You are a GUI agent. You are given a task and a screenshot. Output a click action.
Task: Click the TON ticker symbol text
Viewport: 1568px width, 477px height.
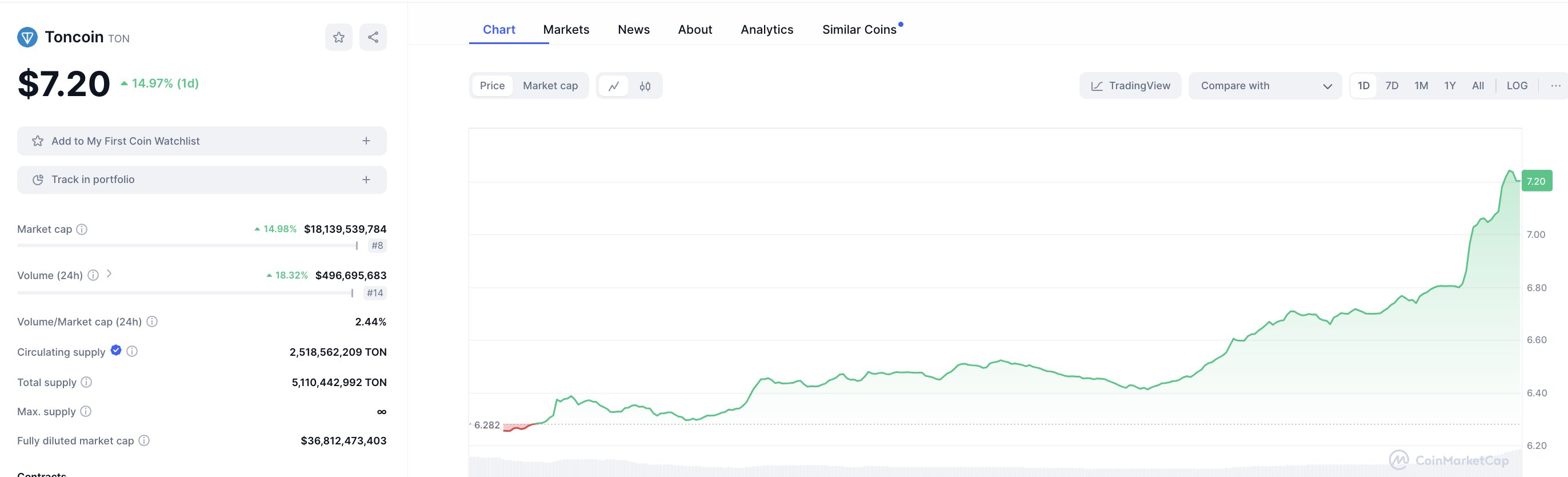(119, 39)
